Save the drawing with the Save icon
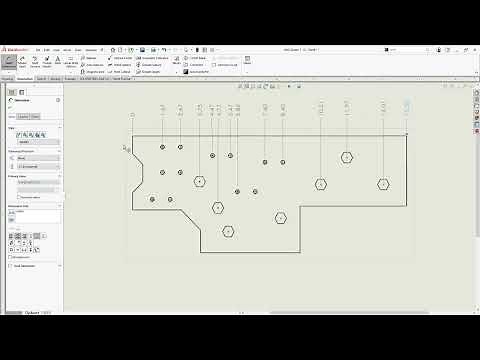The height and width of the screenshot is (360, 480). pyautogui.click(x=142, y=50)
